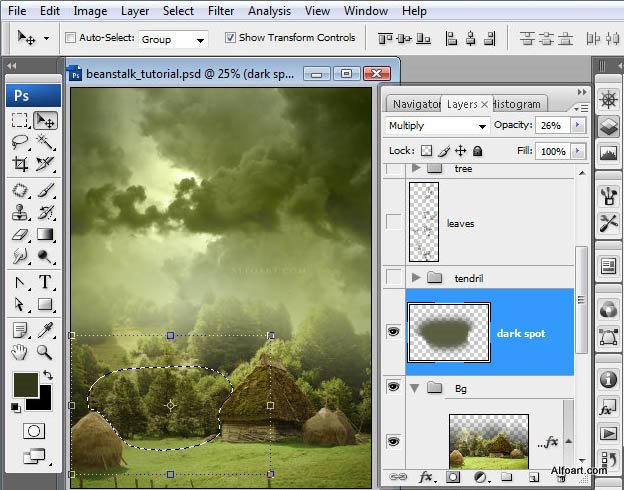Click the Opacity value field

click(x=552, y=125)
